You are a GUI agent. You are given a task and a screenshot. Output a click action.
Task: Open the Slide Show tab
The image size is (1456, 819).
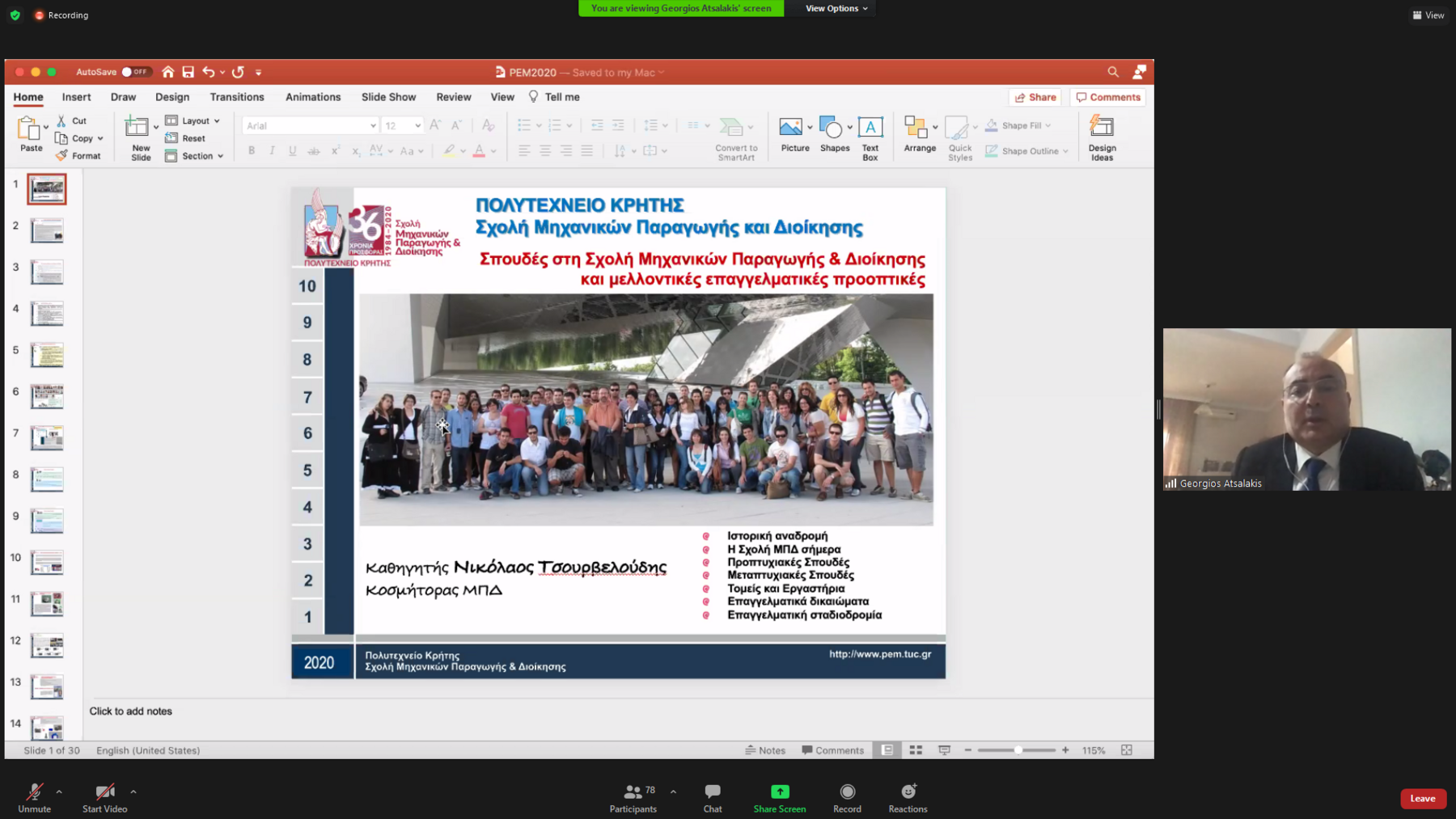click(388, 97)
